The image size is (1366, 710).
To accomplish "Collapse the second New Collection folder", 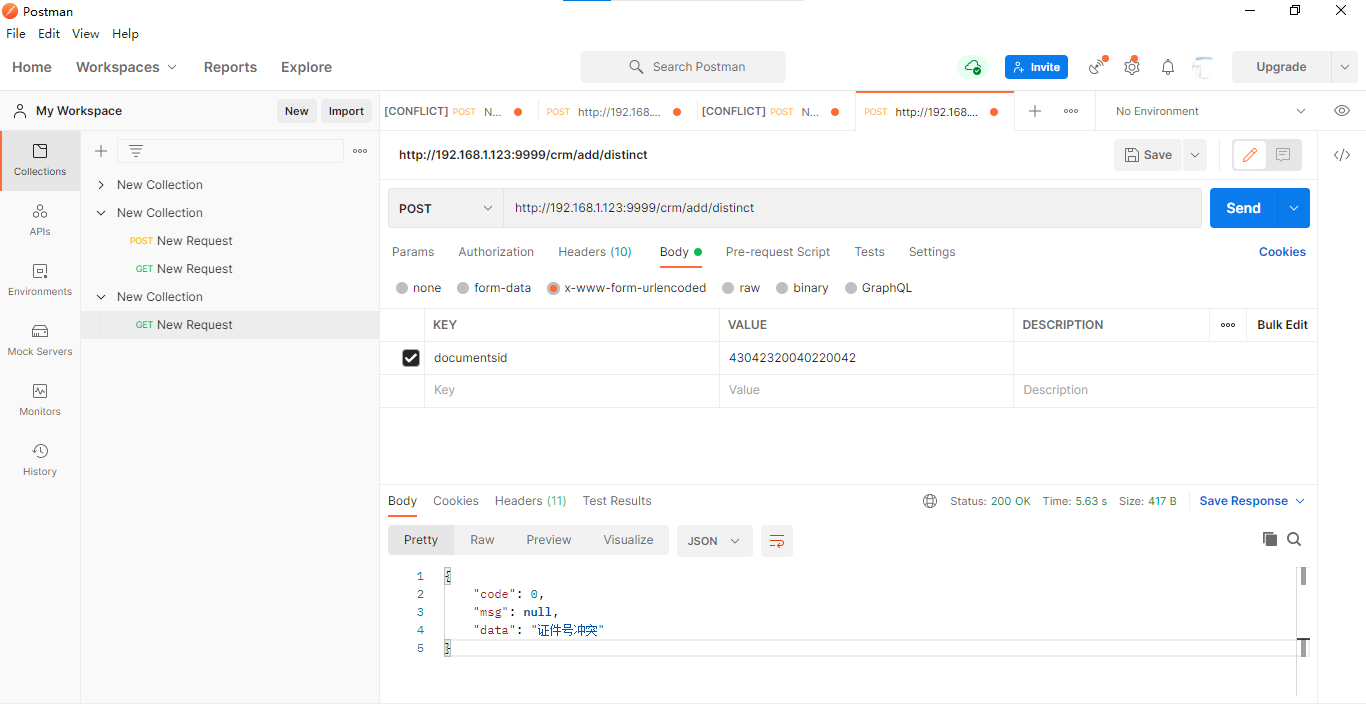I will tap(101, 213).
